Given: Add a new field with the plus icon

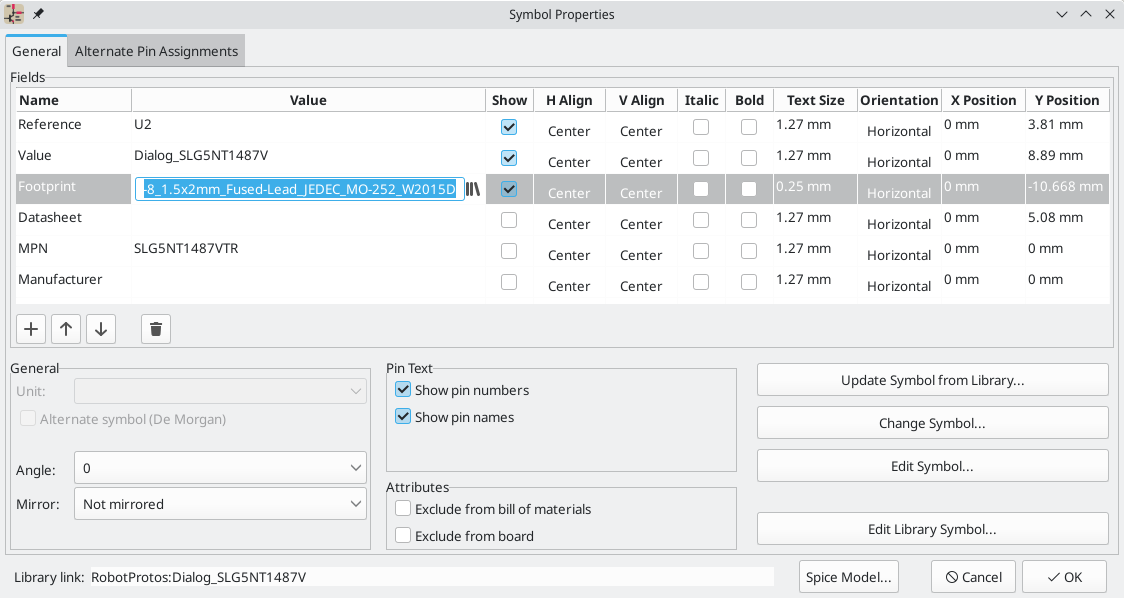Looking at the screenshot, I should coord(30,328).
